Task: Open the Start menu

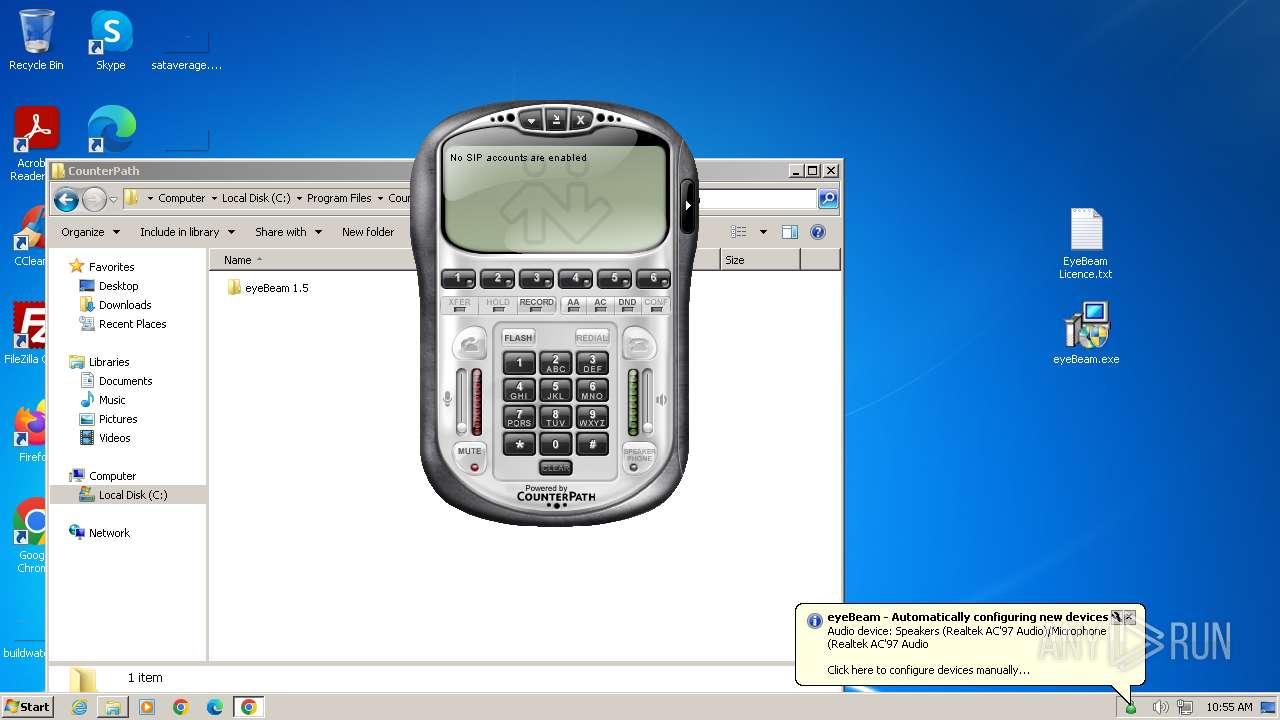Action: (x=27, y=707)
